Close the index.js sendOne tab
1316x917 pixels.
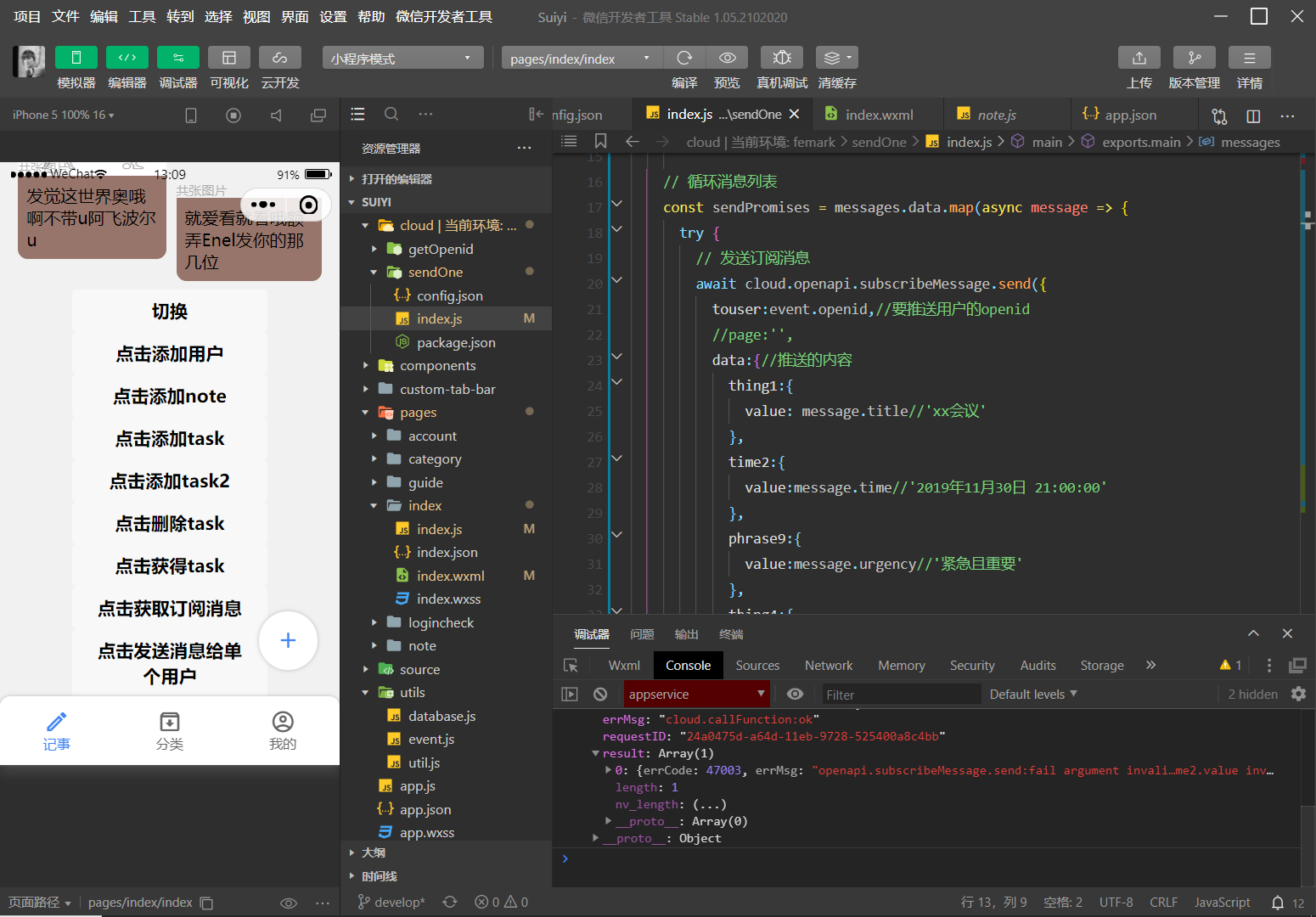coord(794,114)
